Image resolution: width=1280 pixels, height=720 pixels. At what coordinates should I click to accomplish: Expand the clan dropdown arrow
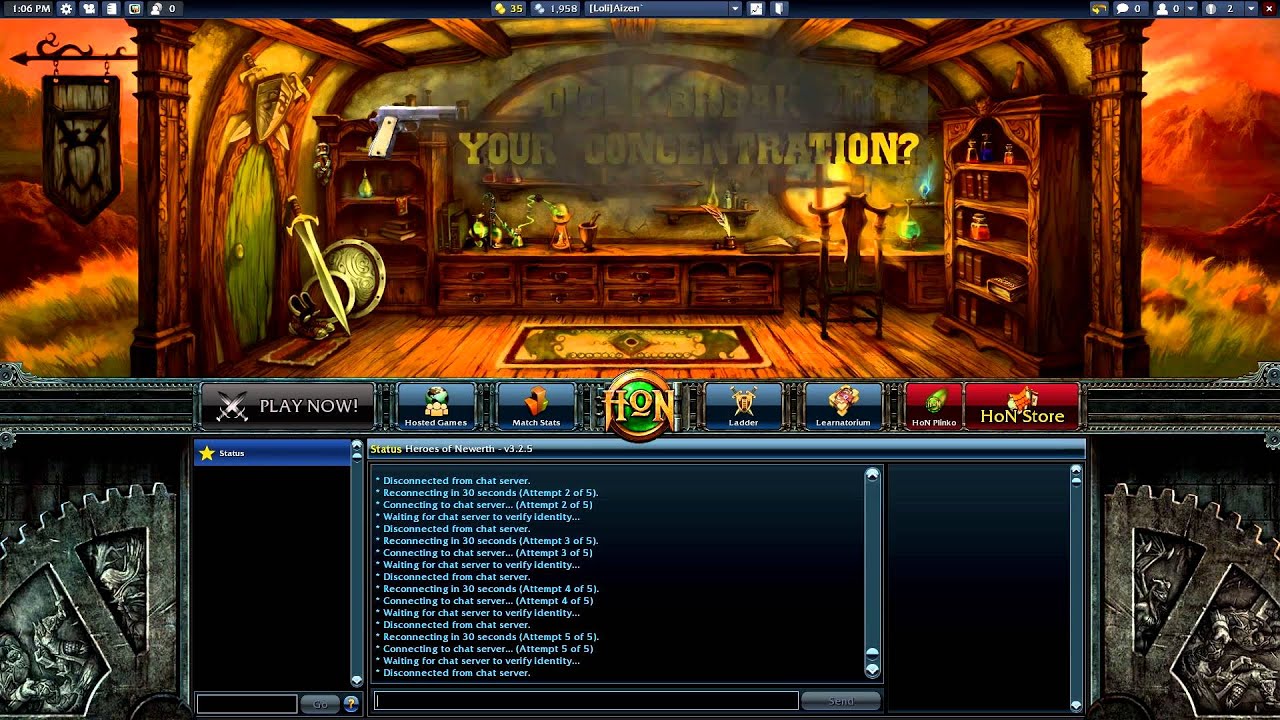(1250, 8)
